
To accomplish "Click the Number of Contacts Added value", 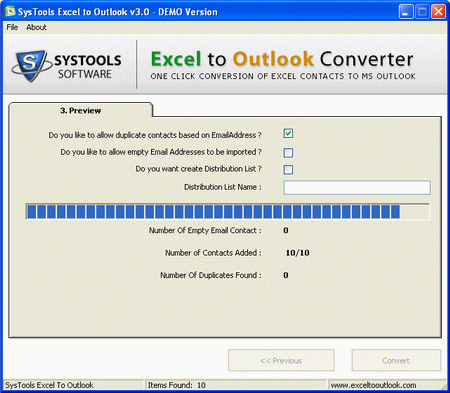I will point(297,253).
